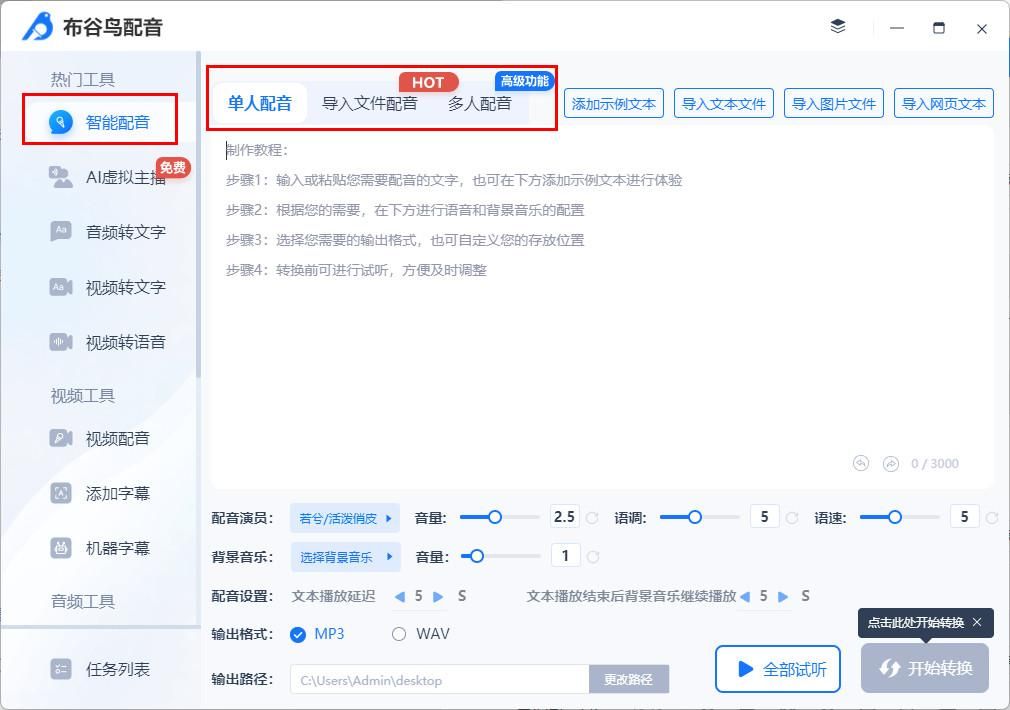
Task: Click the voice 音量 value box 2.5
Action: click(564, 517)
